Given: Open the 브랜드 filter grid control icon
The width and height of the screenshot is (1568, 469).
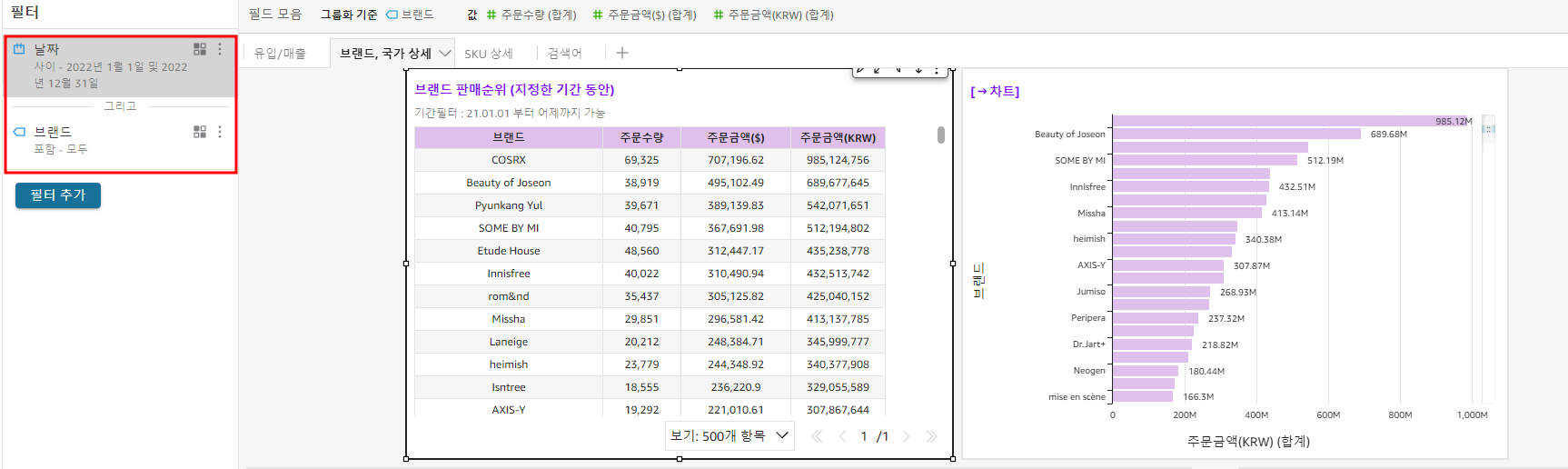Looking at the screenshot, I should coord(200,132).
